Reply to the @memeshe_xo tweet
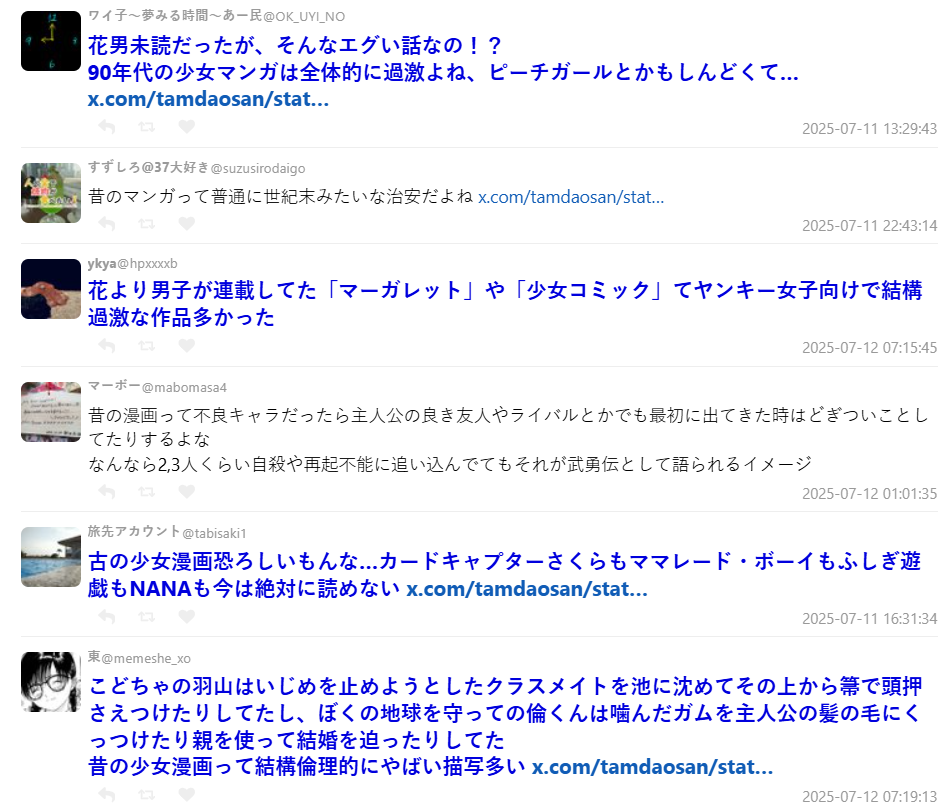This screenshot has width=943, height=809. pos(107,794)
